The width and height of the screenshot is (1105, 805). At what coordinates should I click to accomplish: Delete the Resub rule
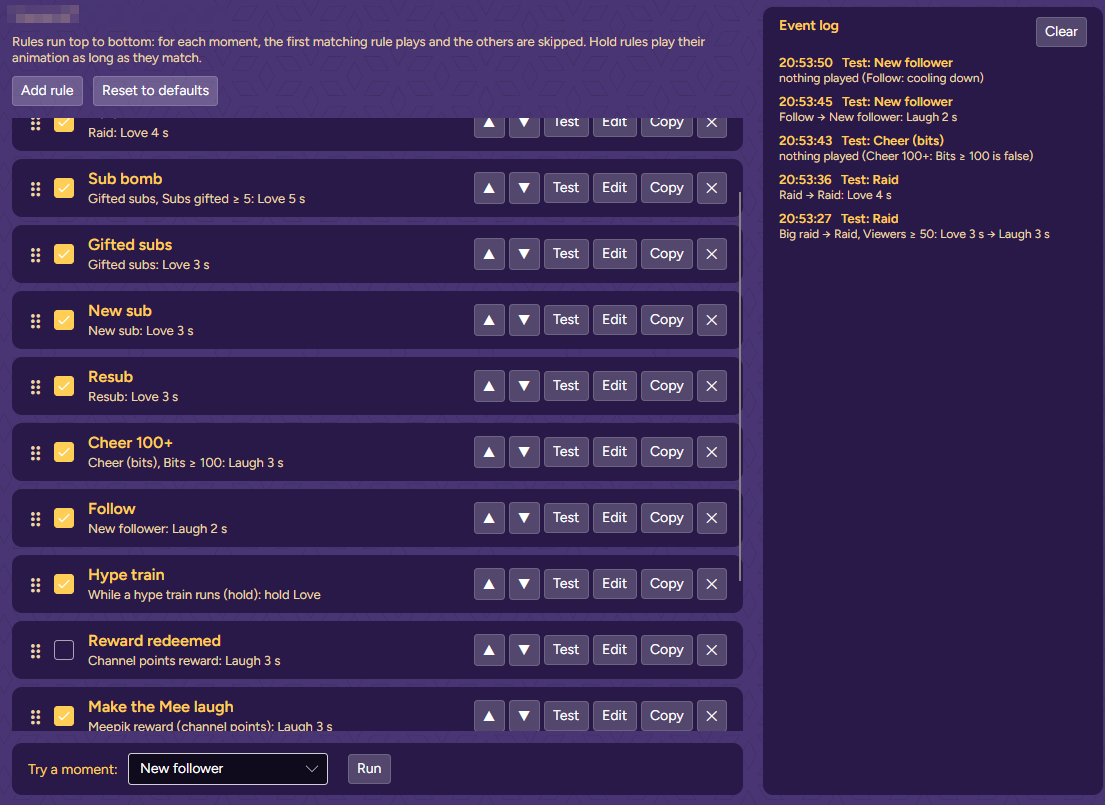click(712, 386)
